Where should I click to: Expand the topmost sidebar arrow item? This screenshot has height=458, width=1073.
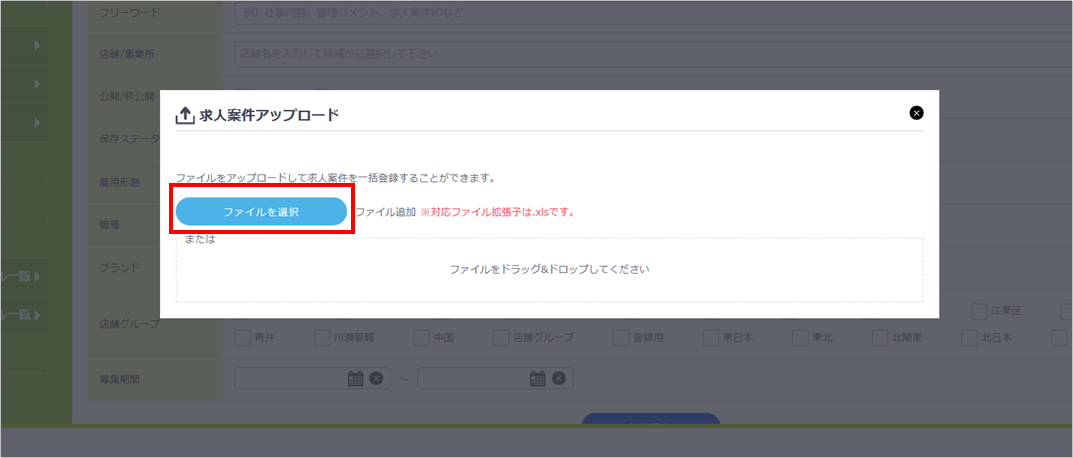tap(37, 46)
